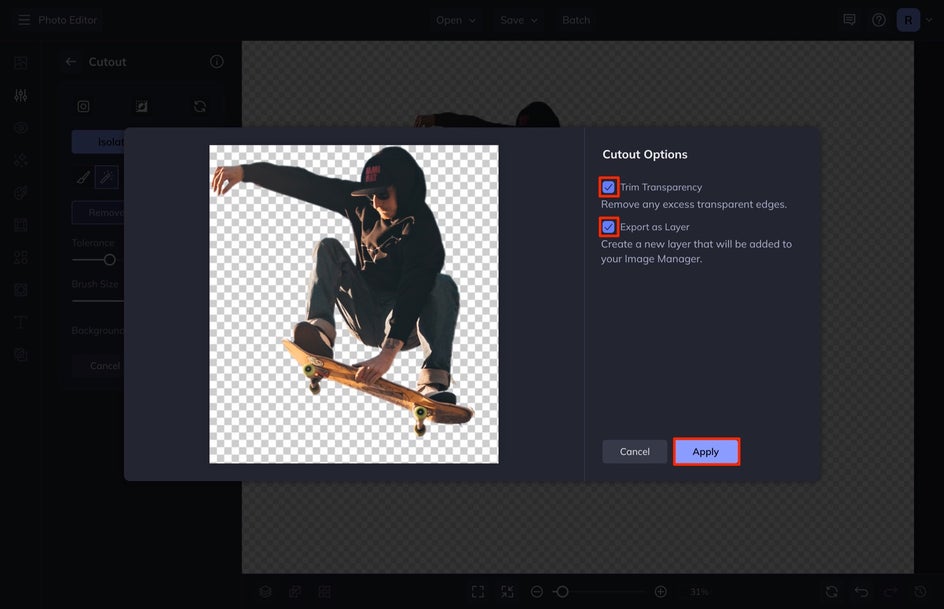Go back with the arrow beside Cutout
The image size is (944, 609).
tap(71, 61)
